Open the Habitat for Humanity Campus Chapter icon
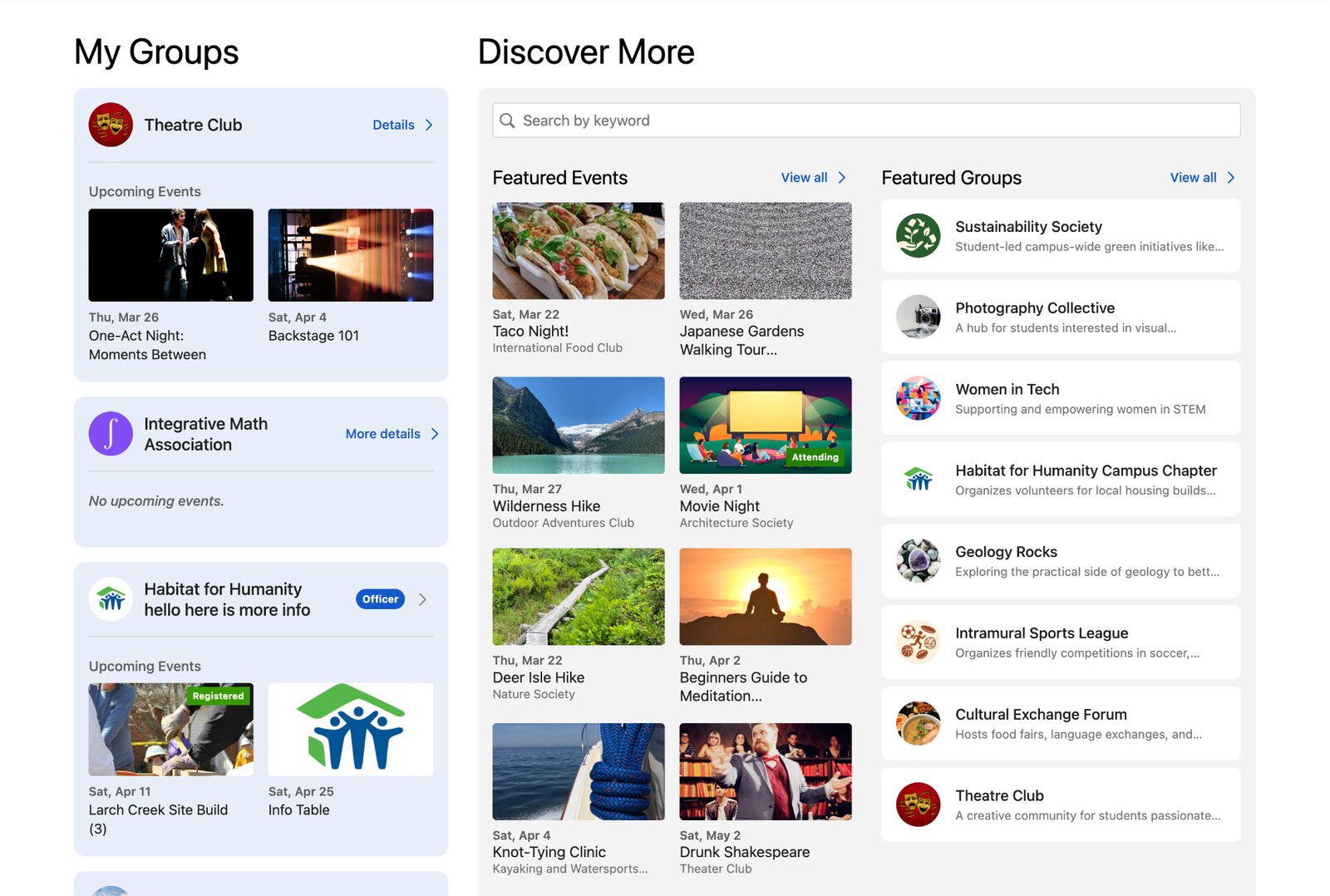Viewport: 1330px width, 896px height. point(918,480)
